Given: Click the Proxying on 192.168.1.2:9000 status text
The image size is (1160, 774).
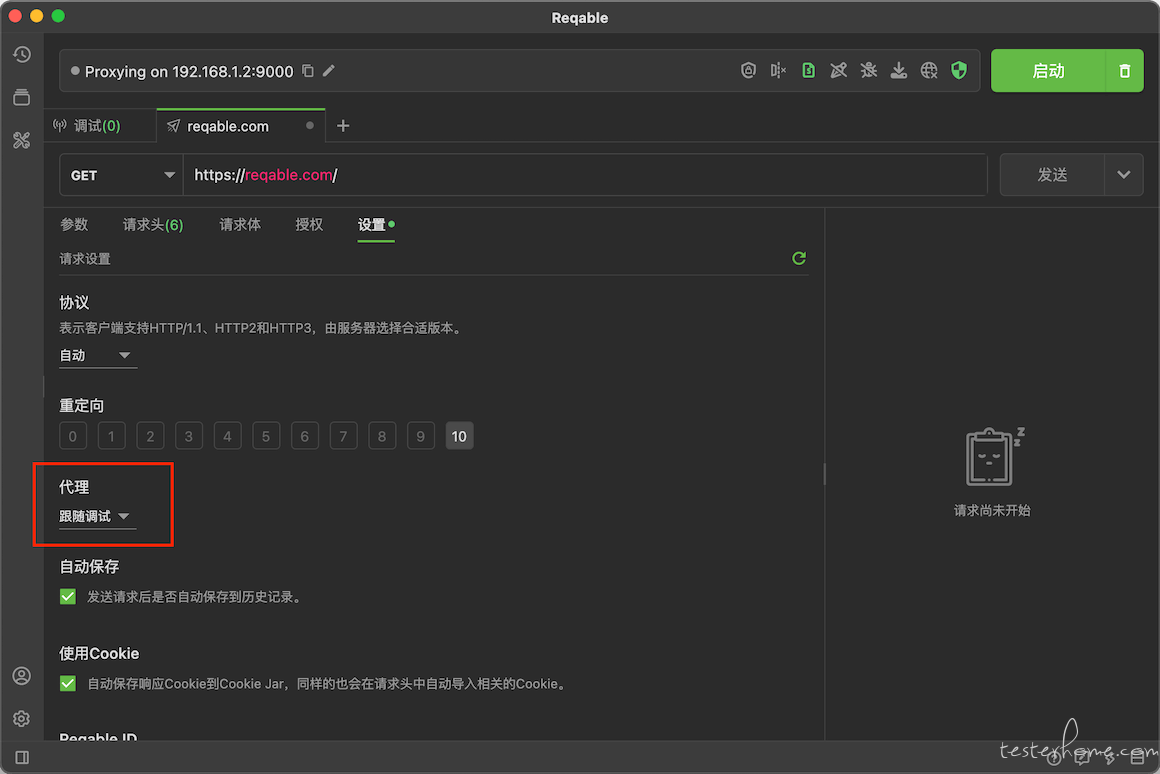Looking at the screenshot, I should pos(189,72).
